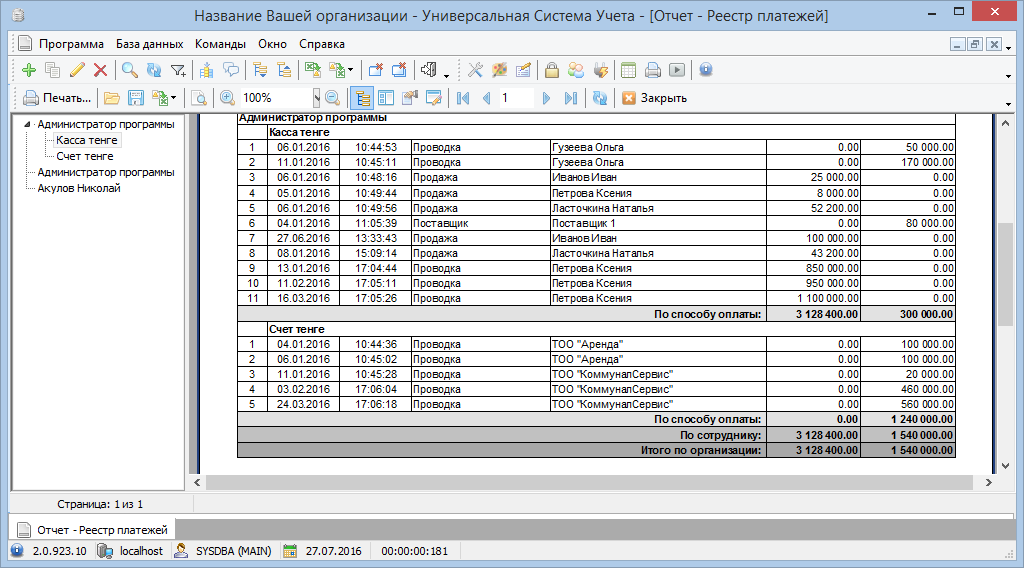This screenshot has width=1024, height=568.
Task: Click the zoom in magnifier icon
Action: point(227,98)
